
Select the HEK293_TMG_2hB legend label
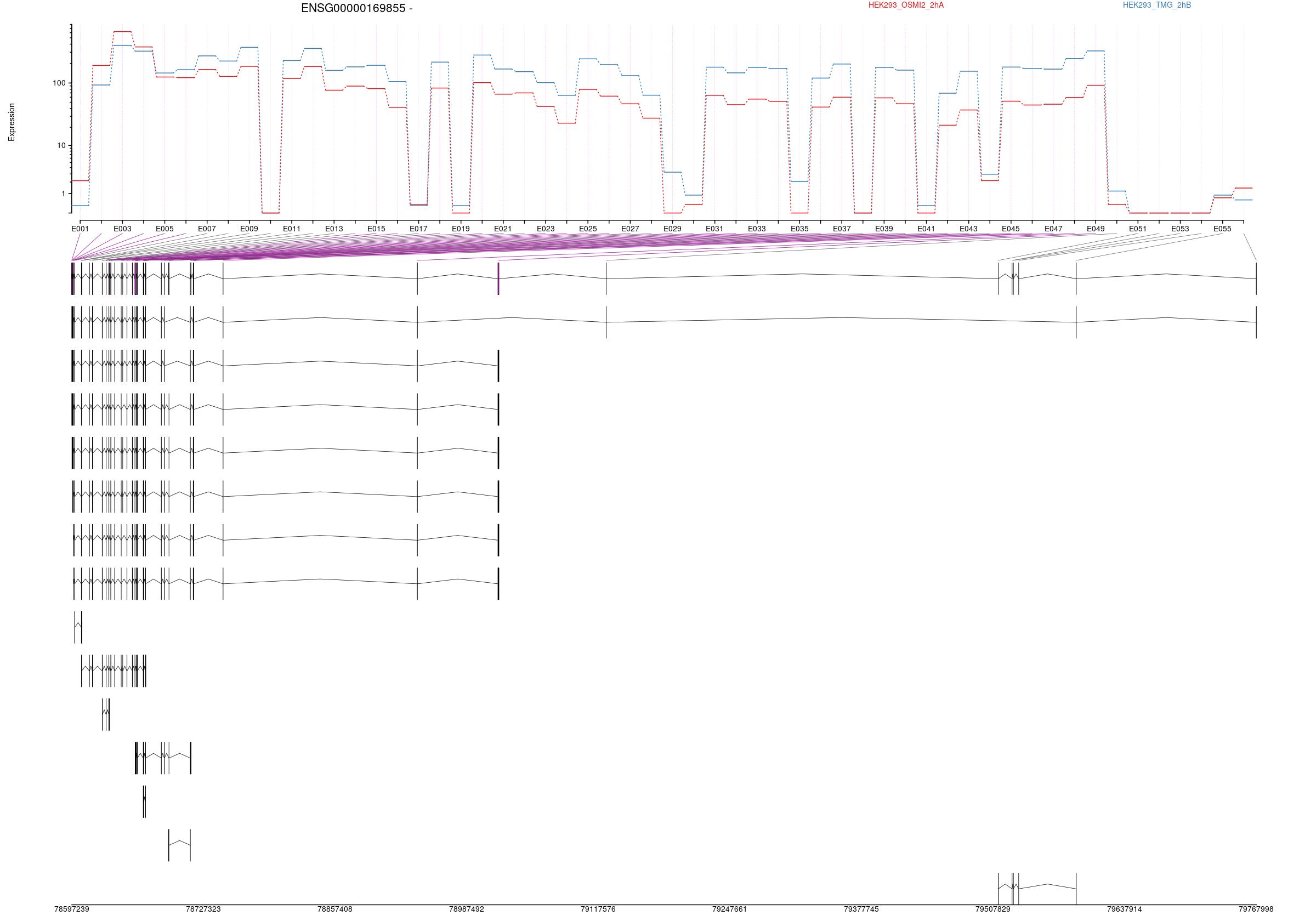(x=1156, y=5)
